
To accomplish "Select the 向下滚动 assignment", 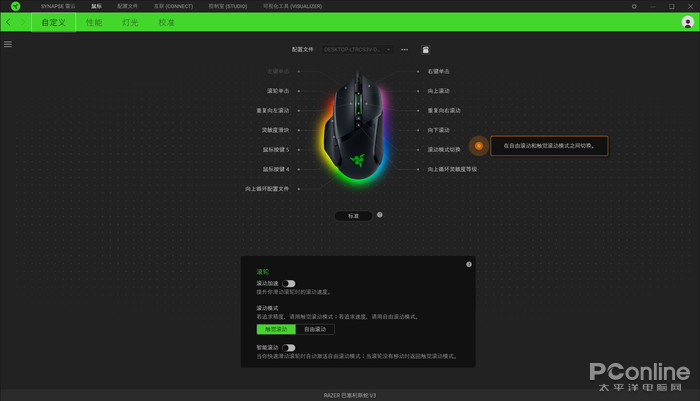I will pyautogui.click(x=438, y=130).
